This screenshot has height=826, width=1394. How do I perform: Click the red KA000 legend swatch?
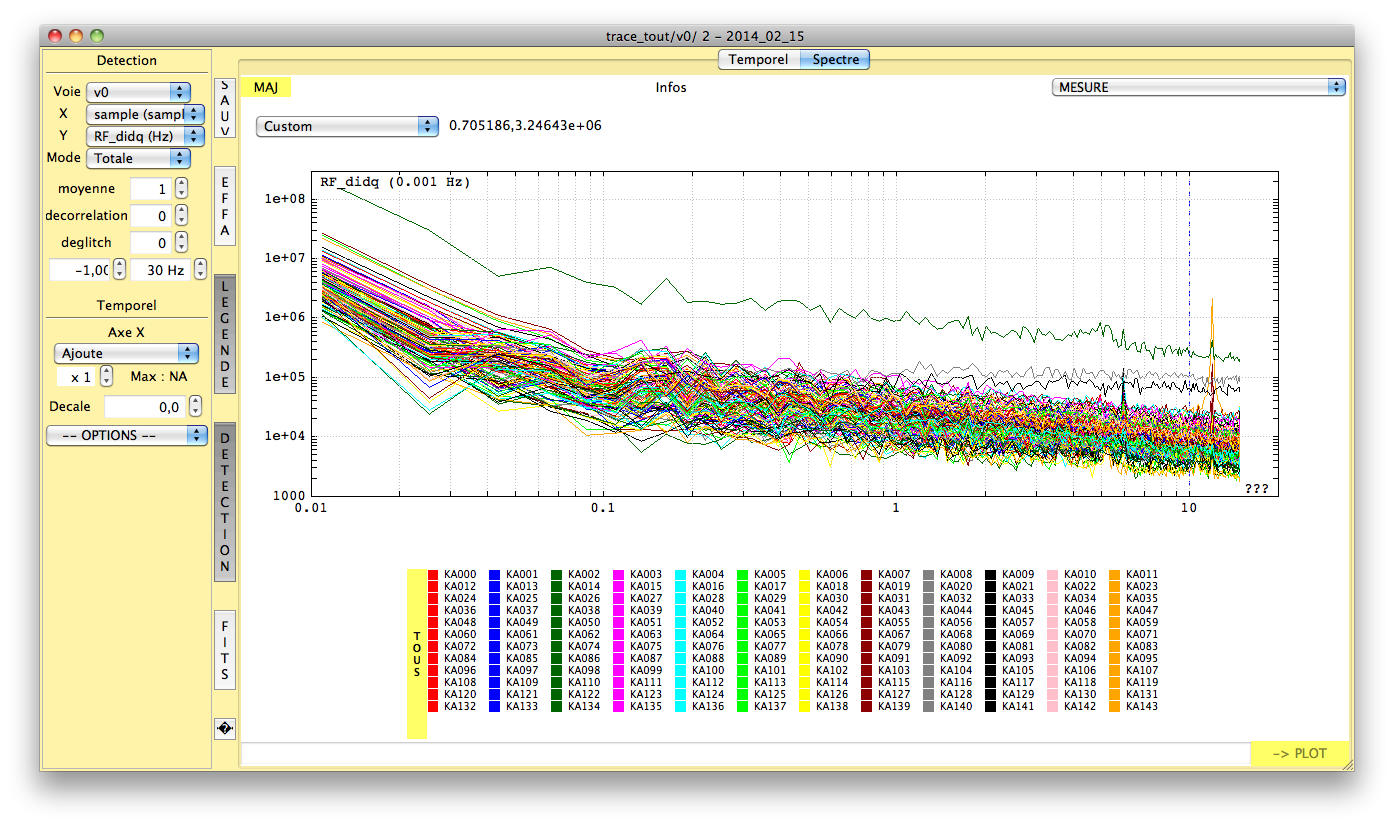pyautogui.click(x=433, y=575)
